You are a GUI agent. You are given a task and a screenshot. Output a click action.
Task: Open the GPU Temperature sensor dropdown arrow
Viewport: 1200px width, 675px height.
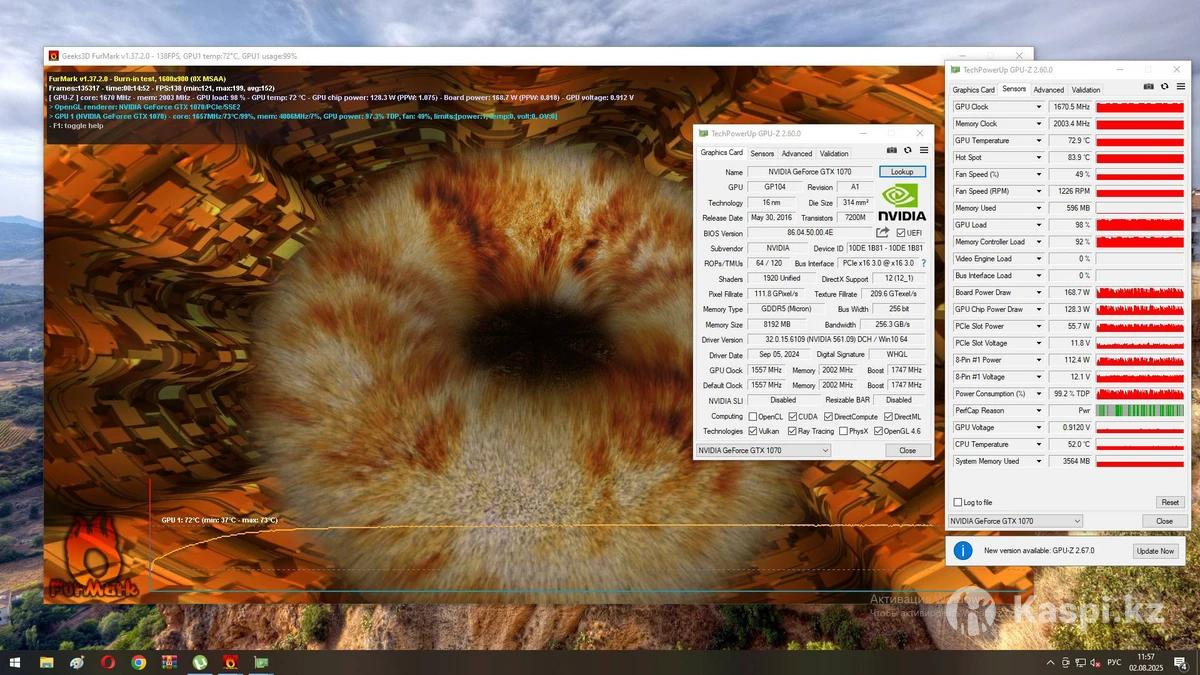click(1039, 141)
